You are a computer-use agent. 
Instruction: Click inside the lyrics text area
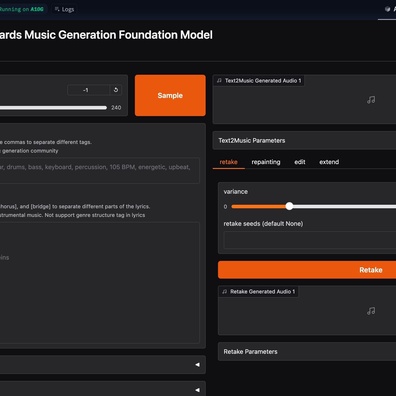click(x=99, y=283)
